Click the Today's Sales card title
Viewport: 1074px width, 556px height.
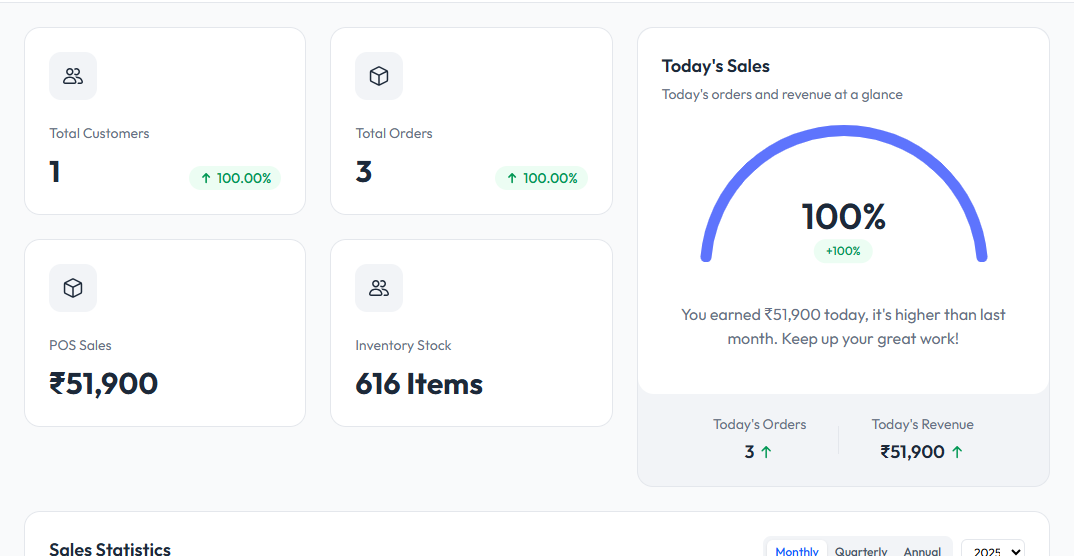point(716,66)
